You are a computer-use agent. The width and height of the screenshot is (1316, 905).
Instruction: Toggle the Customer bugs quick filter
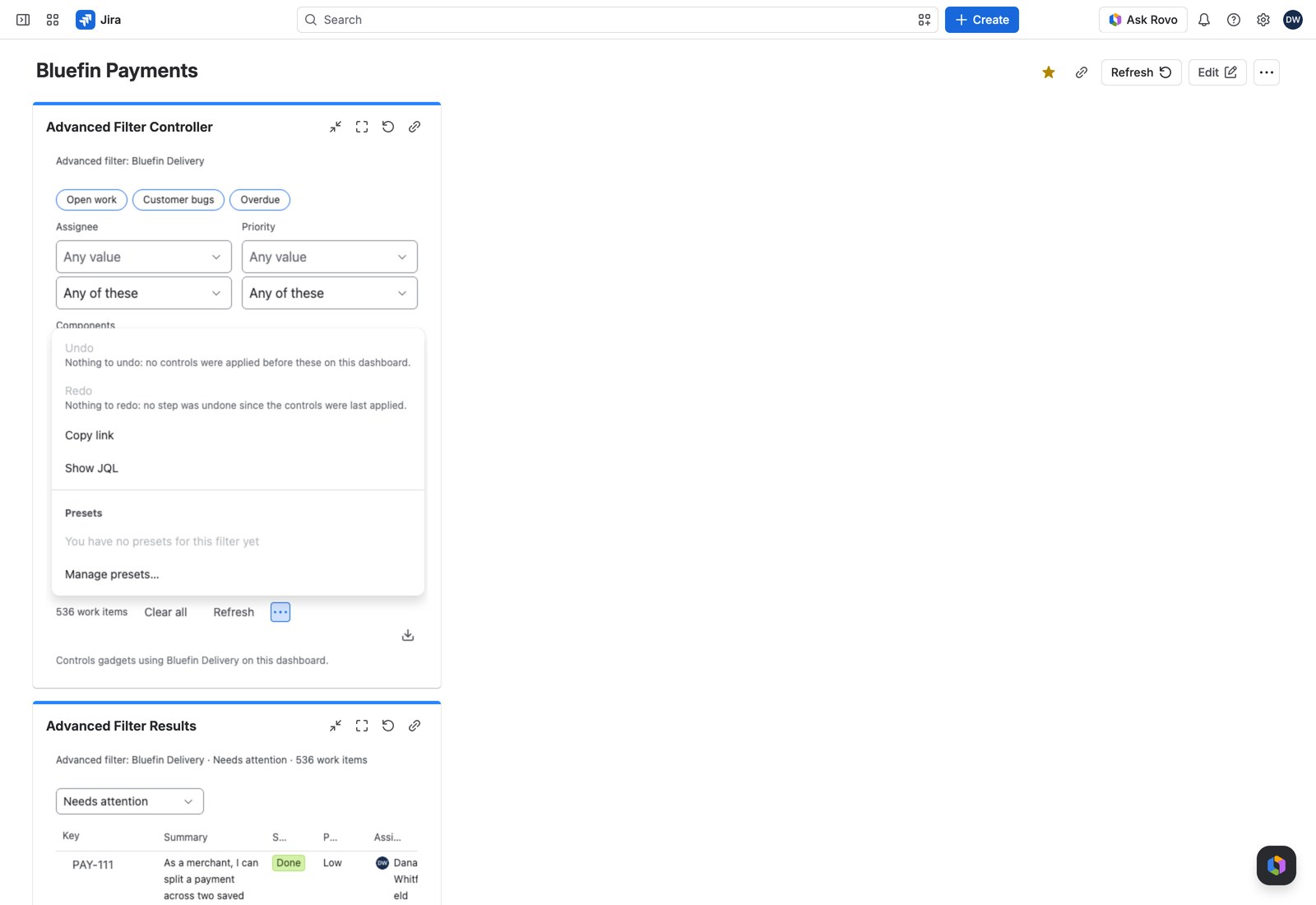[x=178, y=200]
